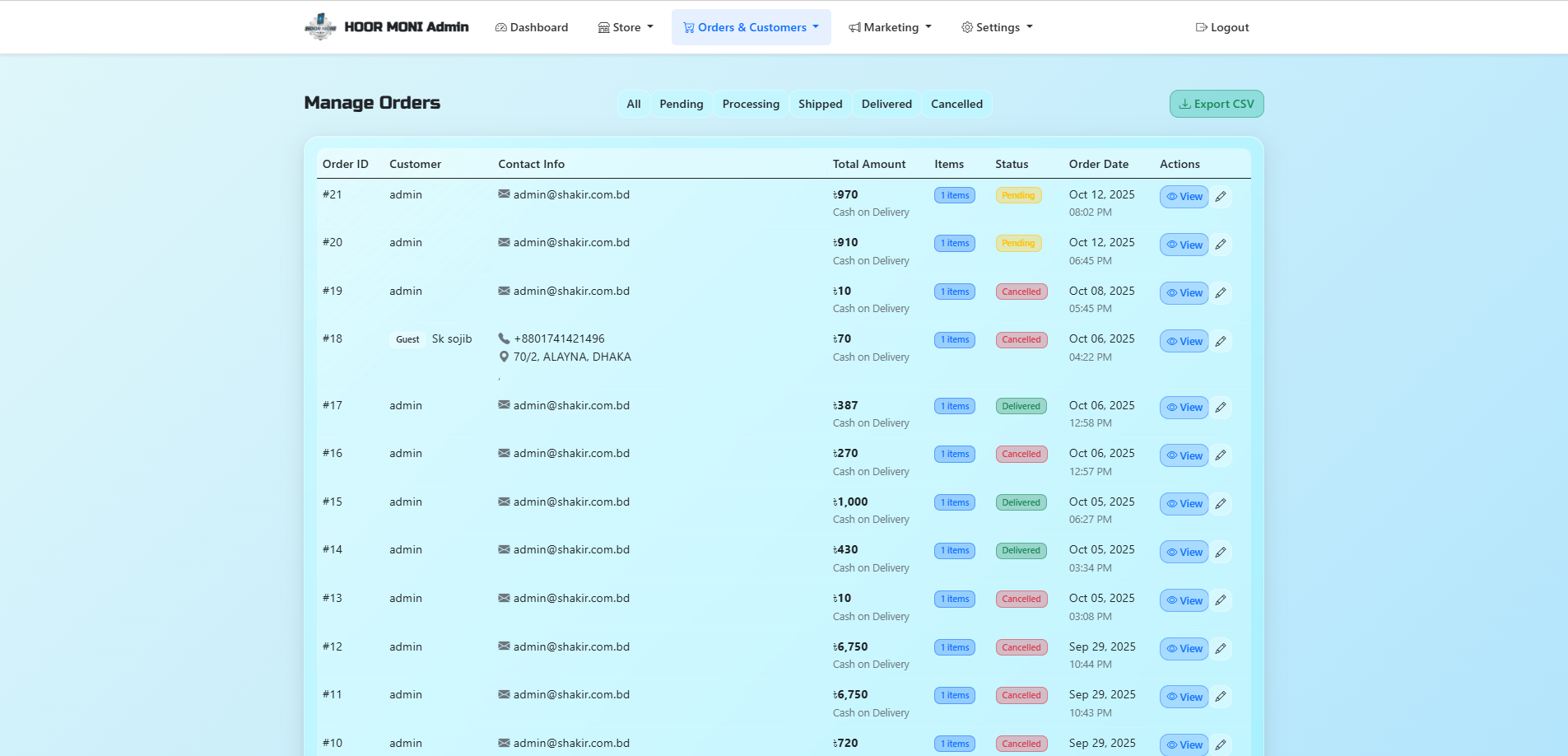Click Delivered status badge of order #17
The height and width of the screenshot is (756, 1568).
coord(1021,406)
